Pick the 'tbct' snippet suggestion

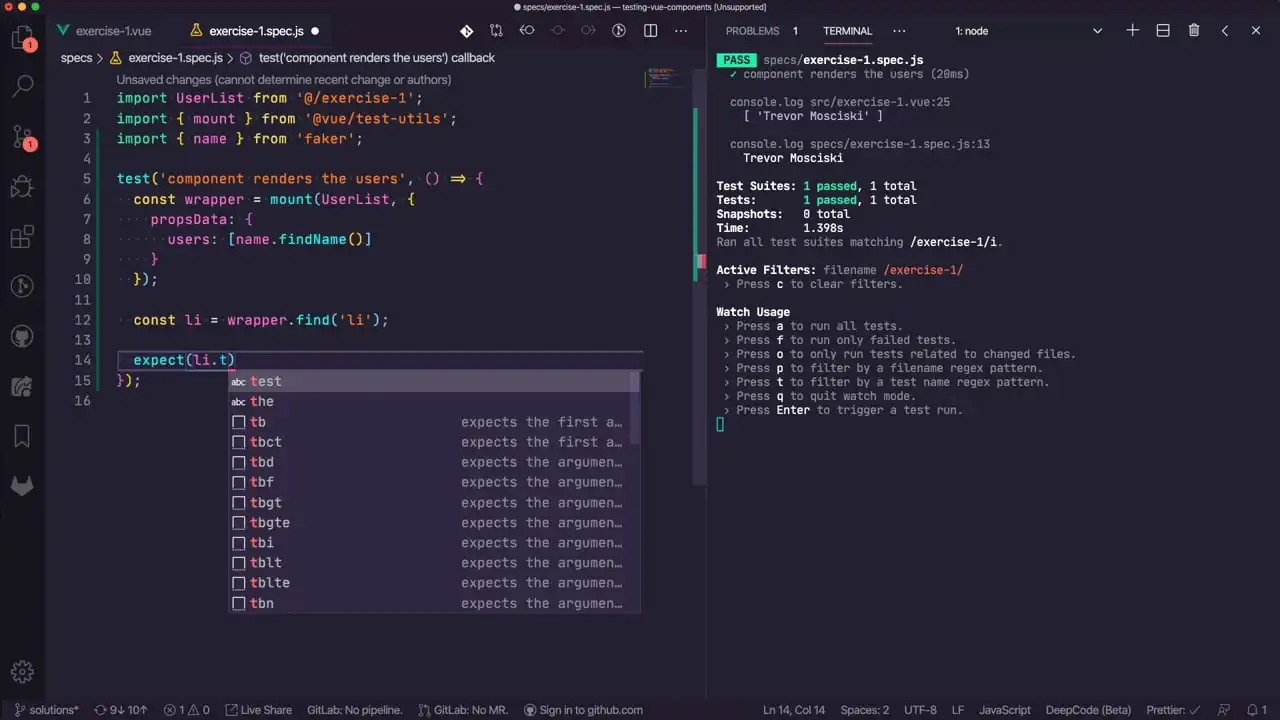click(434, 442)
